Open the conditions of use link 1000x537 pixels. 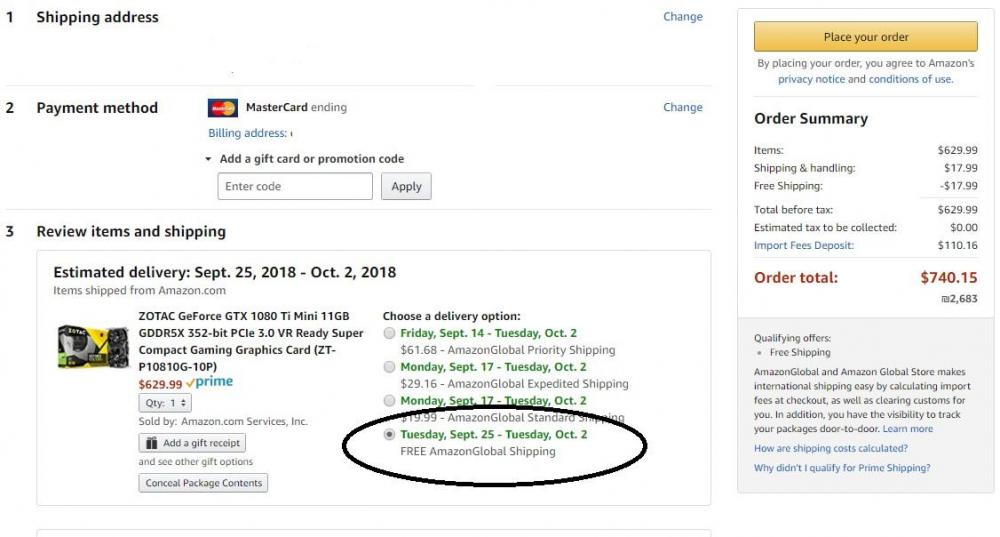pyautogui.click(x=910, y=79)
